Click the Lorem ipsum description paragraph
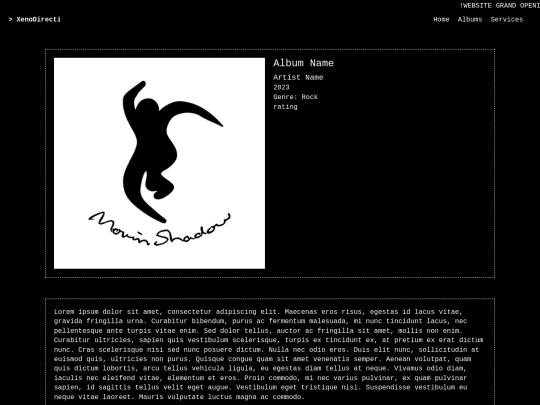This screenshot has height=405, width=540. [269, 354]
